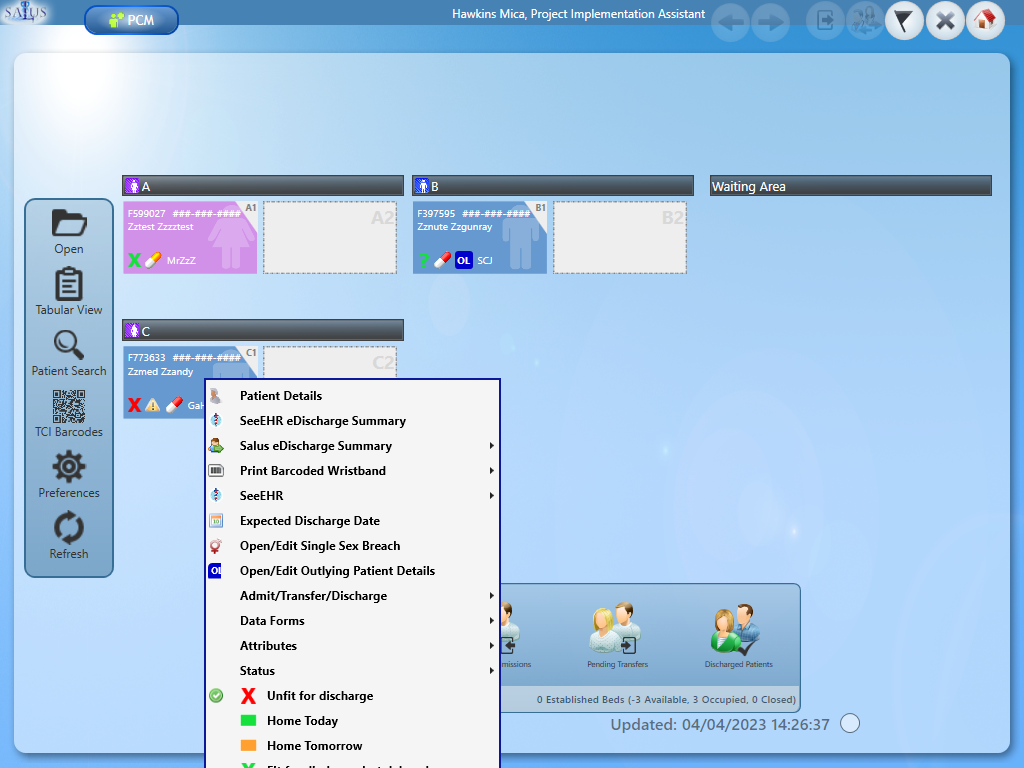Click the green question mark on bed B1
1024x768 pixels.
(424, 260)
